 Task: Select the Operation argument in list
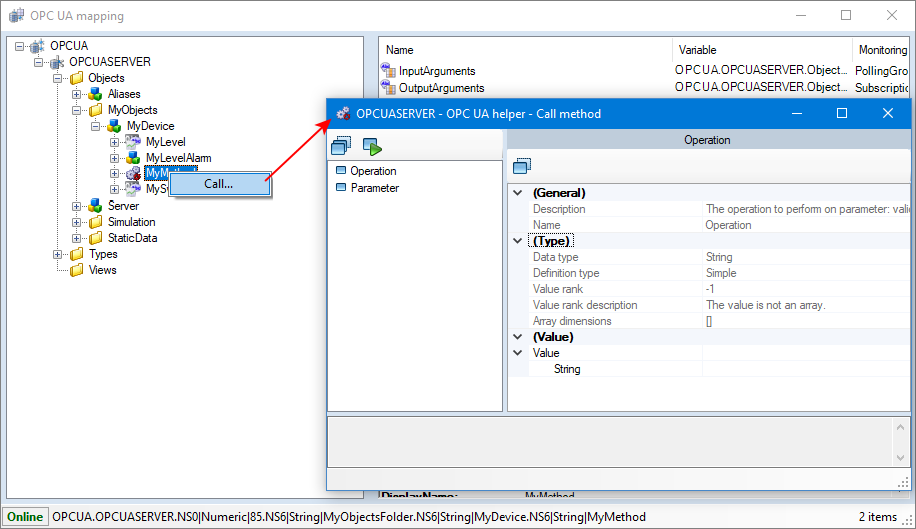point(373,171)
